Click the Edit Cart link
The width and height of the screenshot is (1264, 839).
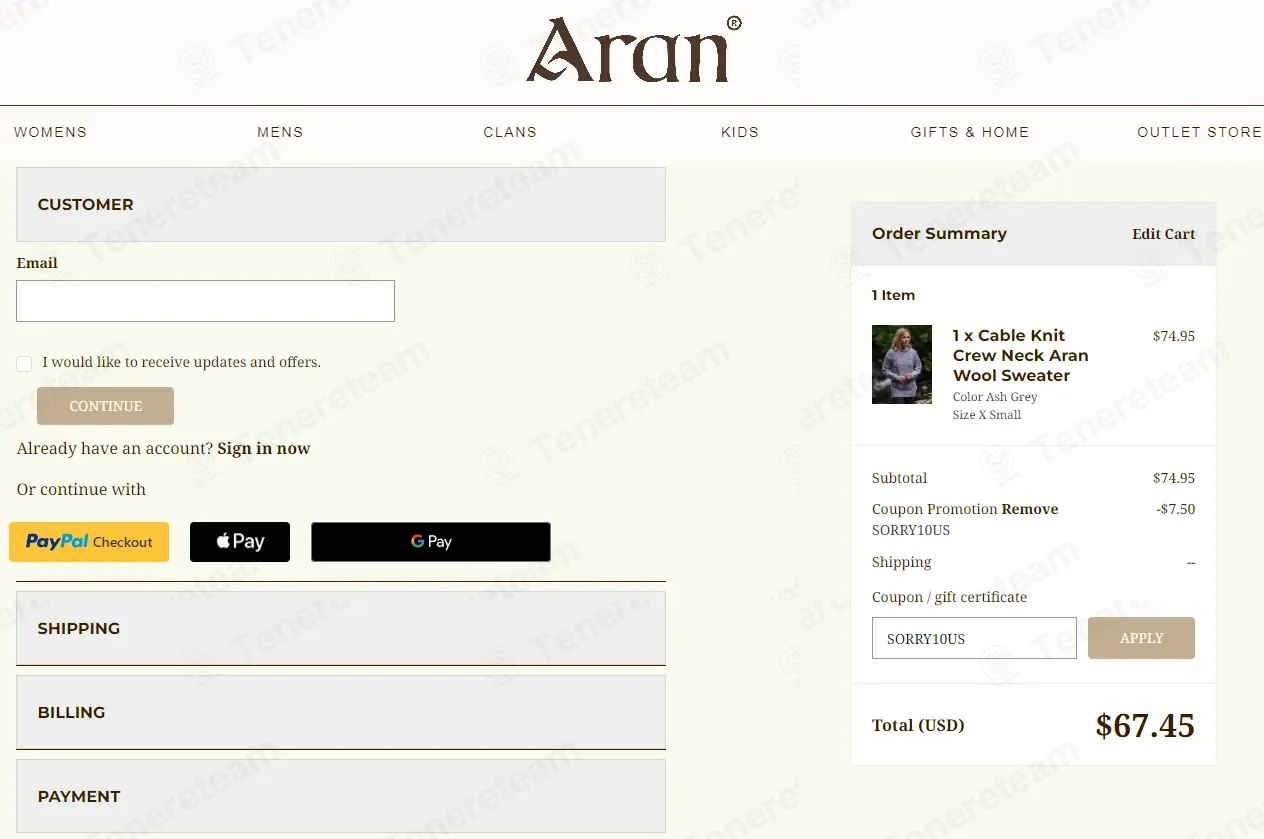pos(1163,234)
